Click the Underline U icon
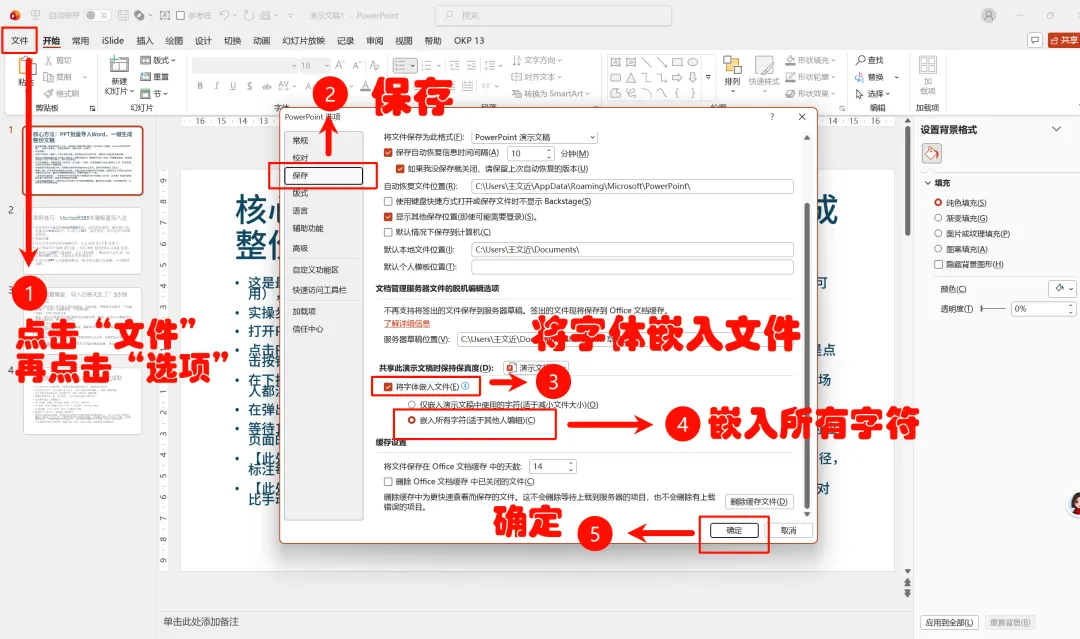The image size is (1080, 639). (233, 86)
